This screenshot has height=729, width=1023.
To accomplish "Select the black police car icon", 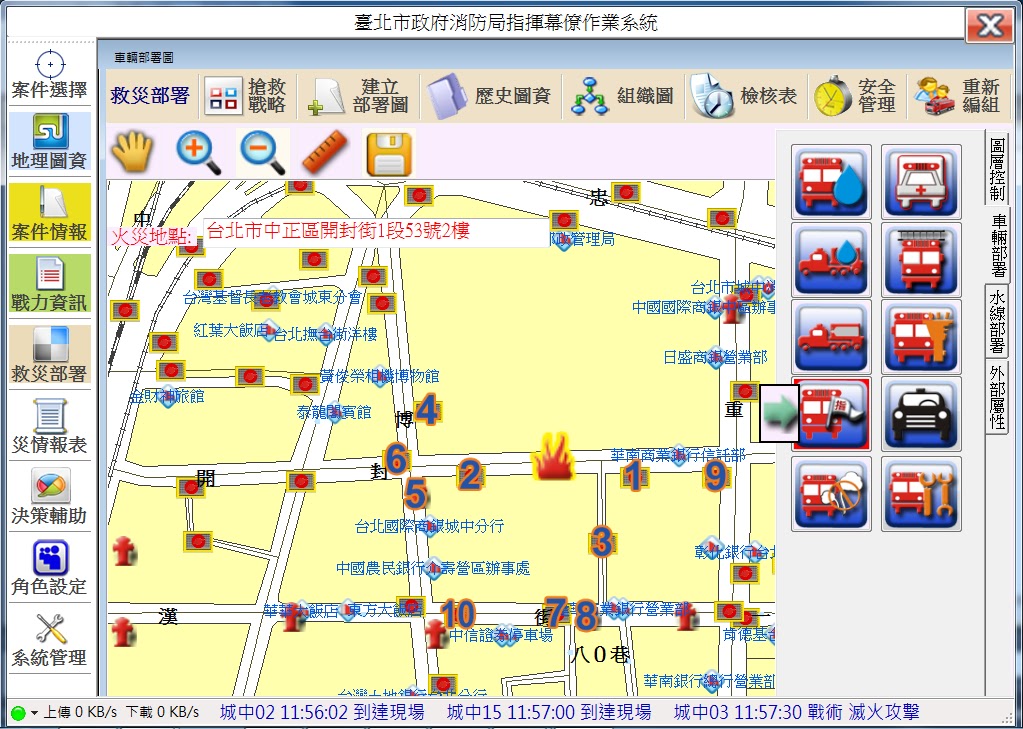I will click(x=920, y=414).
